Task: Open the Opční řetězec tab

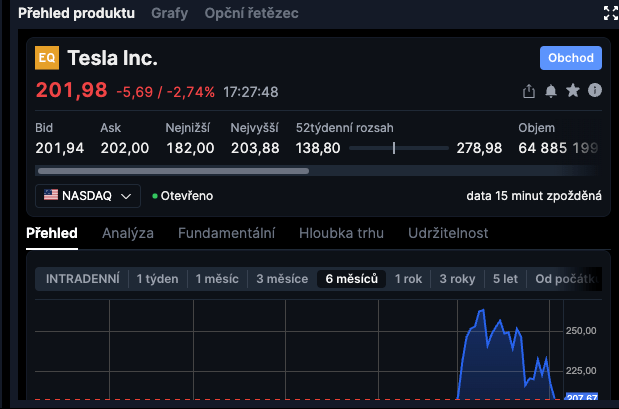Action: pos(251,14)
